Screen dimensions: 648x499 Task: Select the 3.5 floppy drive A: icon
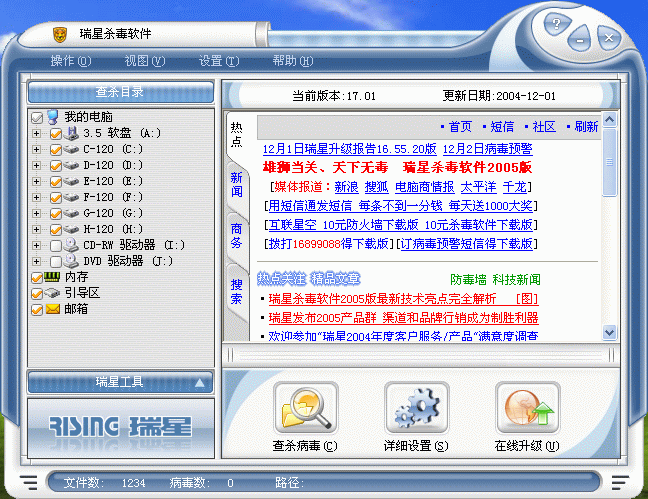pyautogui.click(x=71, y=133)
